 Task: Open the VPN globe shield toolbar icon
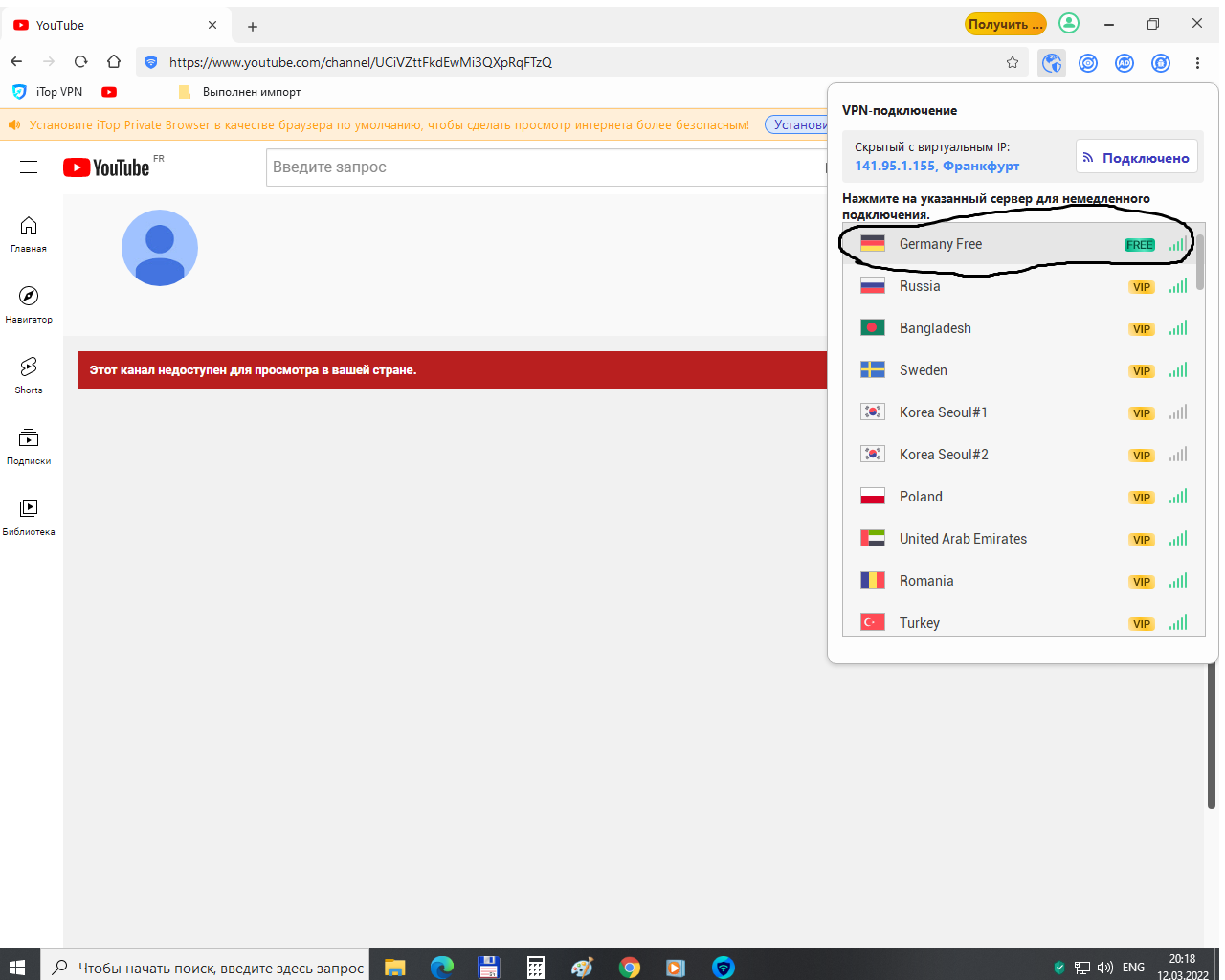click(1053, 63)
